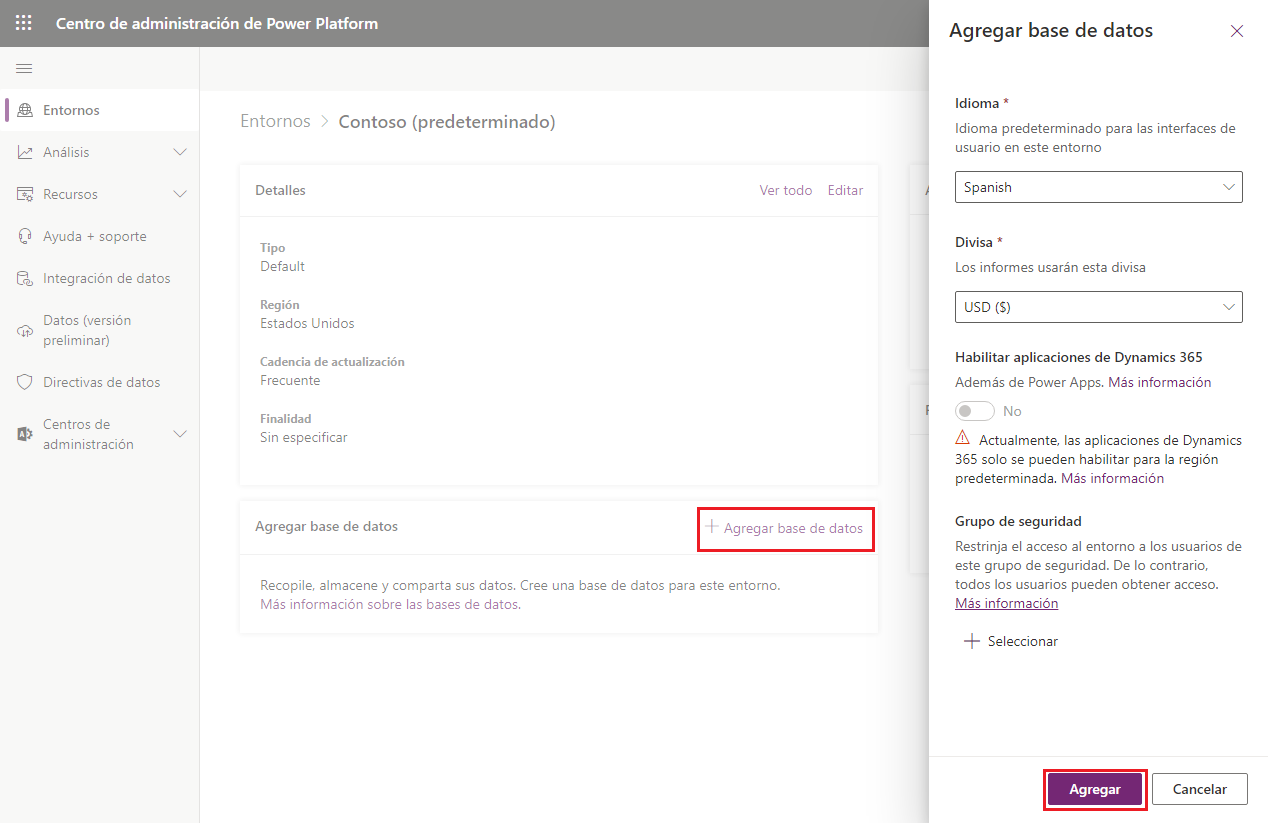Open Entornos in the sidebar

coord(100,110)
